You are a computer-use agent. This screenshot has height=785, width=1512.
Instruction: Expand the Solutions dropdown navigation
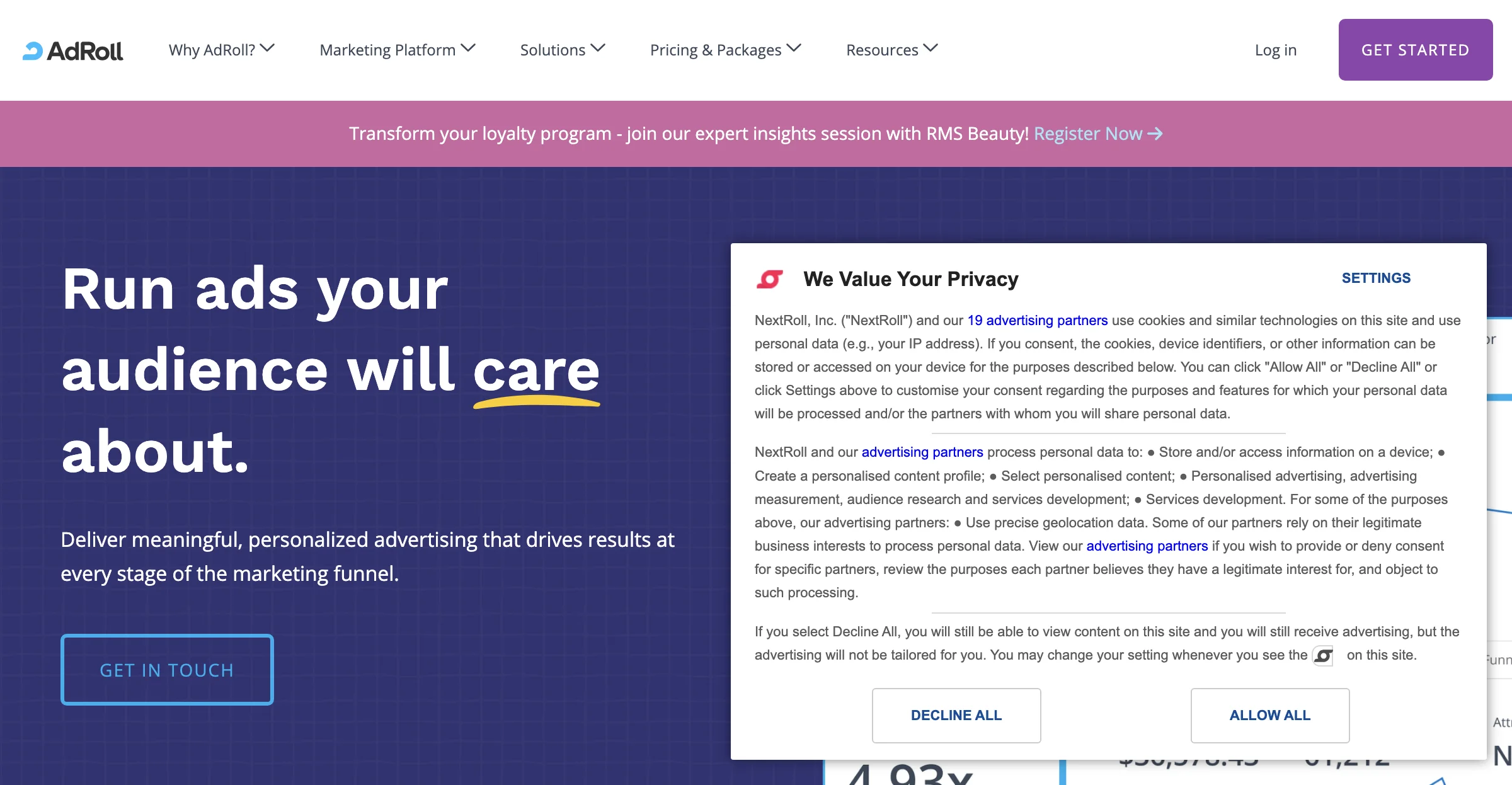point(562,49)
